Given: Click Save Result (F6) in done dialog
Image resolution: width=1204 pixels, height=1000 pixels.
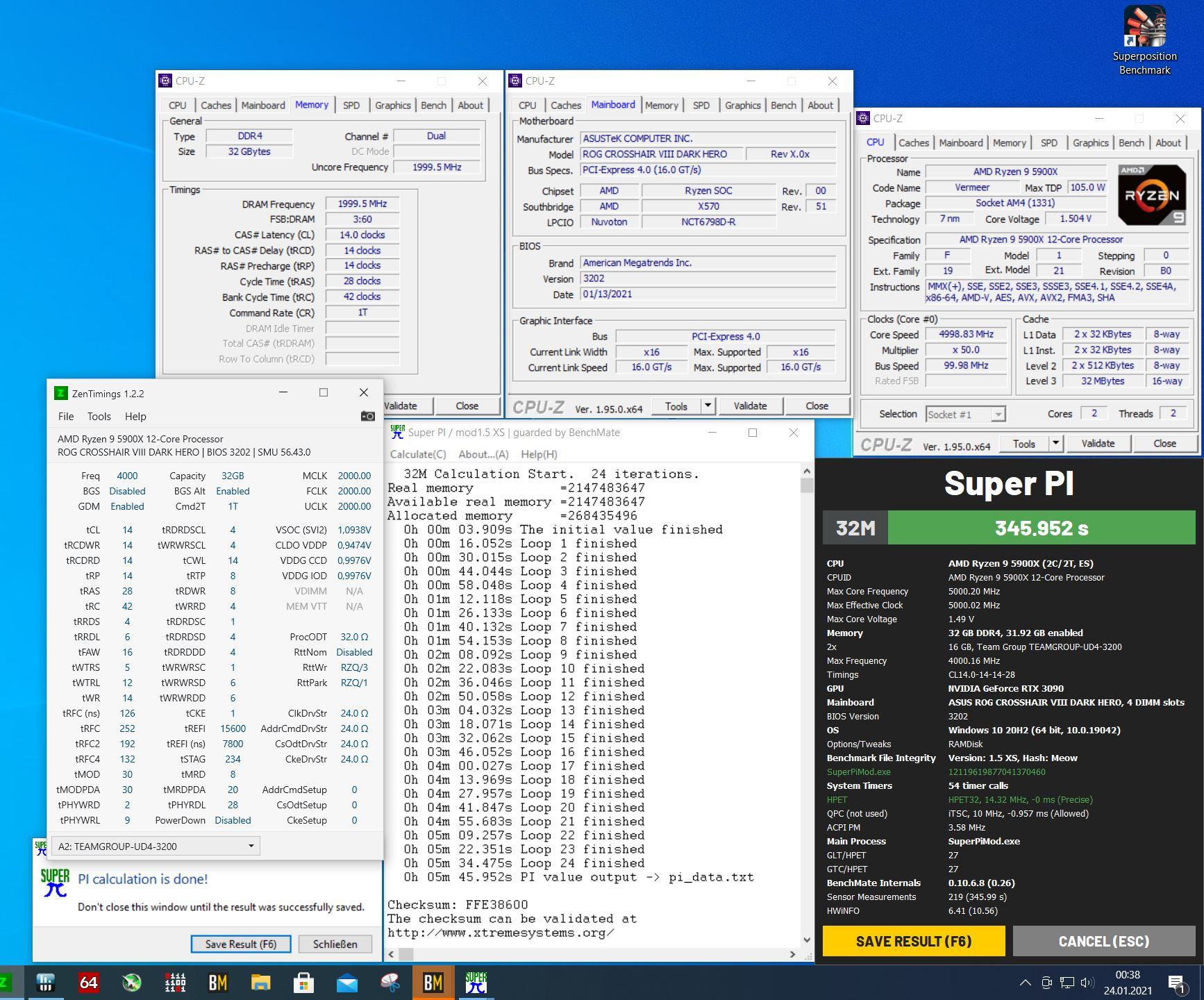Looking at the screenshot, I should [241, 944].
